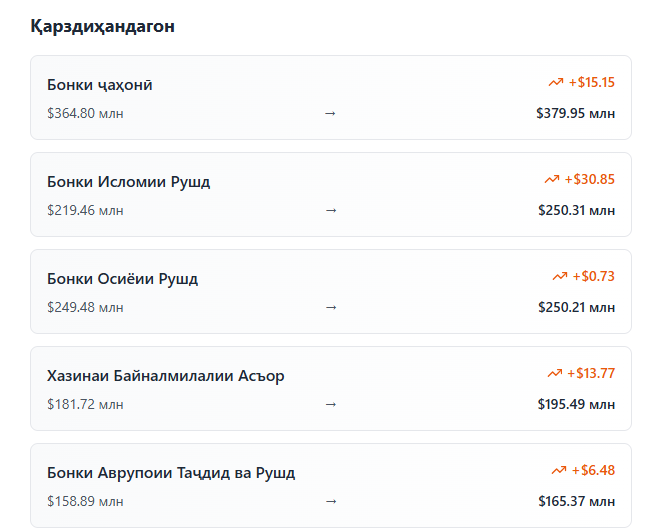This screenshot has height=532, width=653.
Task: Click arrow in Бонки Аврупоии Таҷдид row
Action: coord(331,501)
